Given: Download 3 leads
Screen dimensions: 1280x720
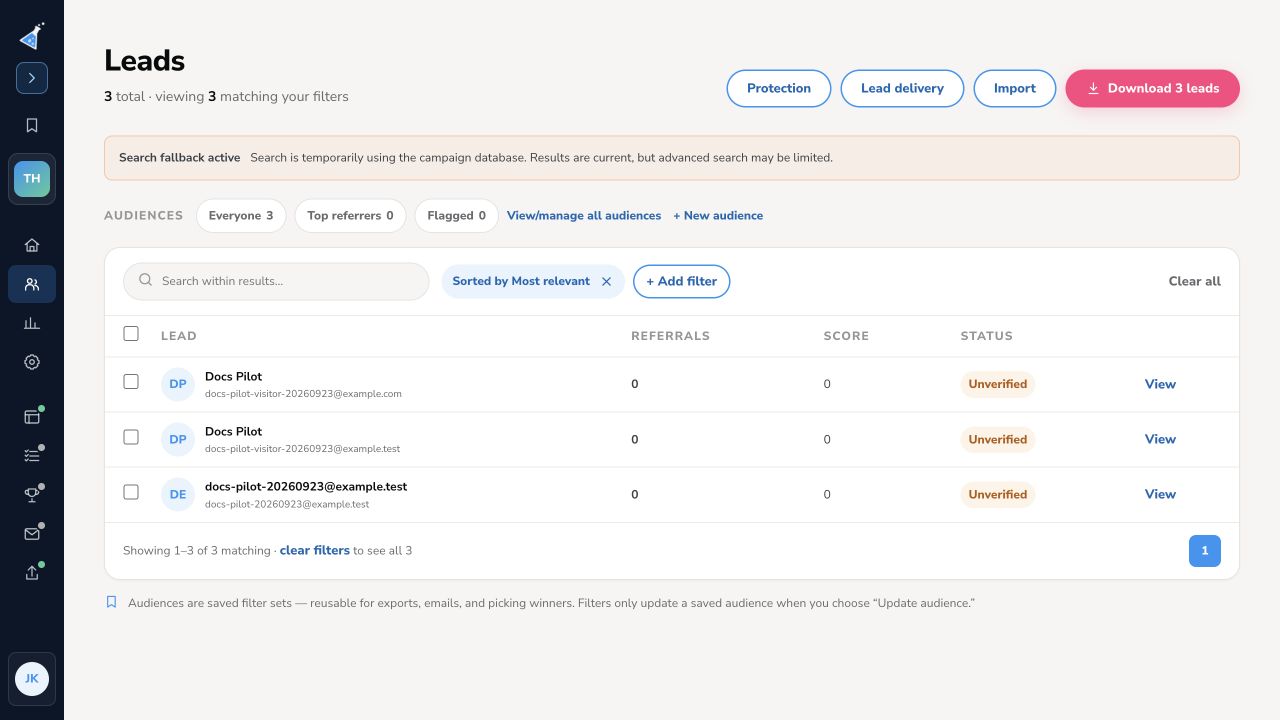Looking at the screenshot, I should (1153, 88).
